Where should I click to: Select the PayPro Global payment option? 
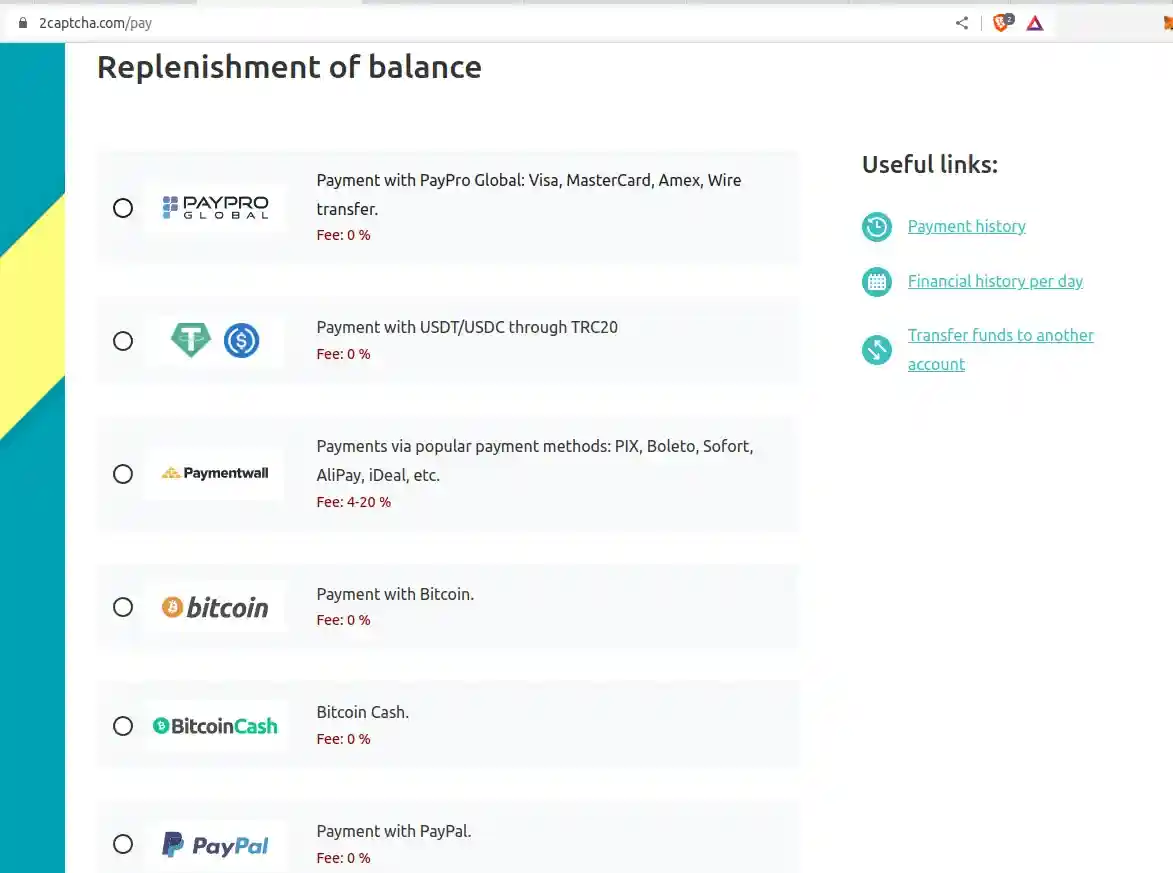pyautogui.click(x=122, y=208)
